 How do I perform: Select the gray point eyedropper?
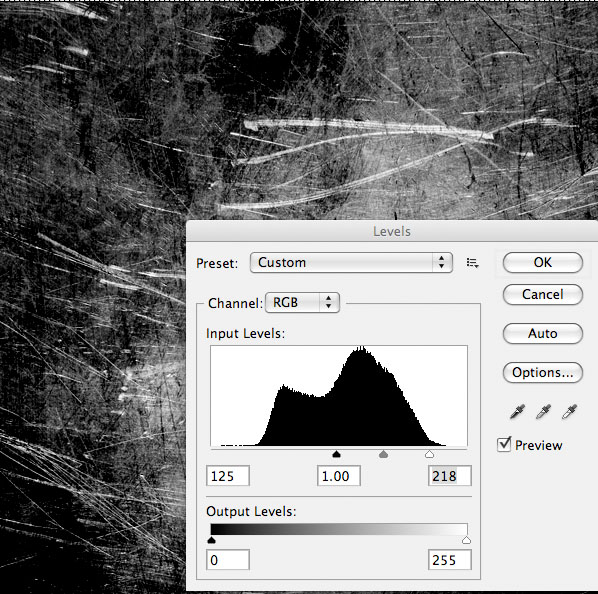click(543, 412)
